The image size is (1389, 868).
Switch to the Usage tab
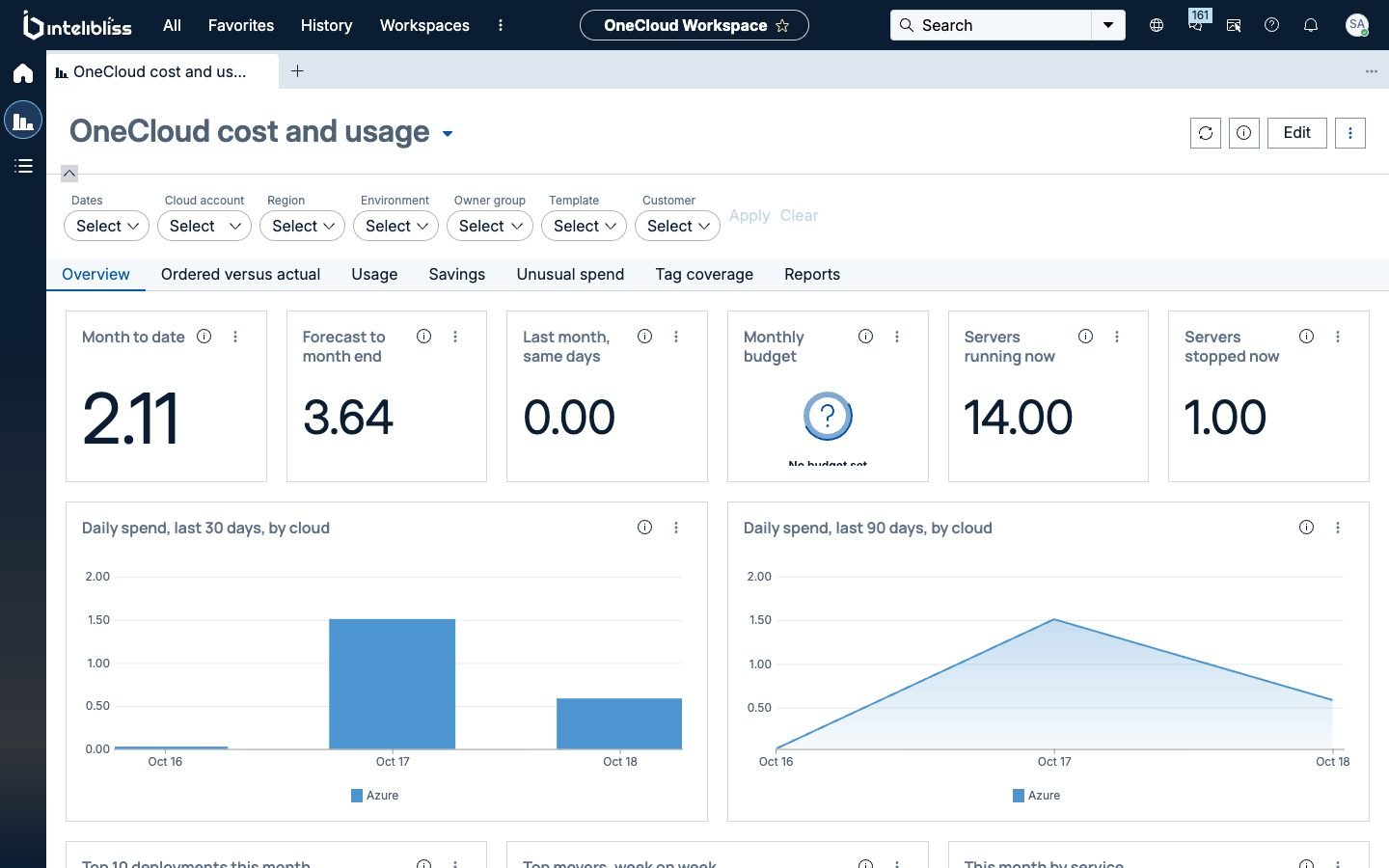click(x=374, y=275)
